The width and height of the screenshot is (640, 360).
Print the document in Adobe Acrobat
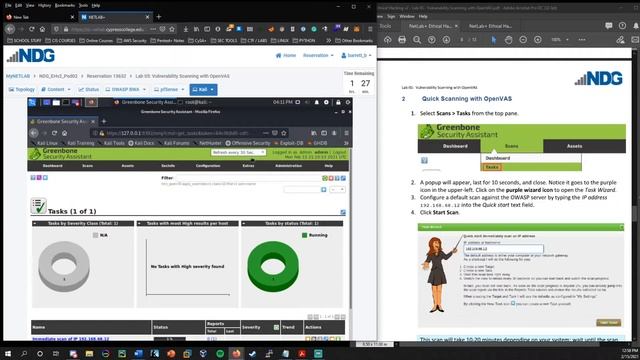tap(402, 40)
